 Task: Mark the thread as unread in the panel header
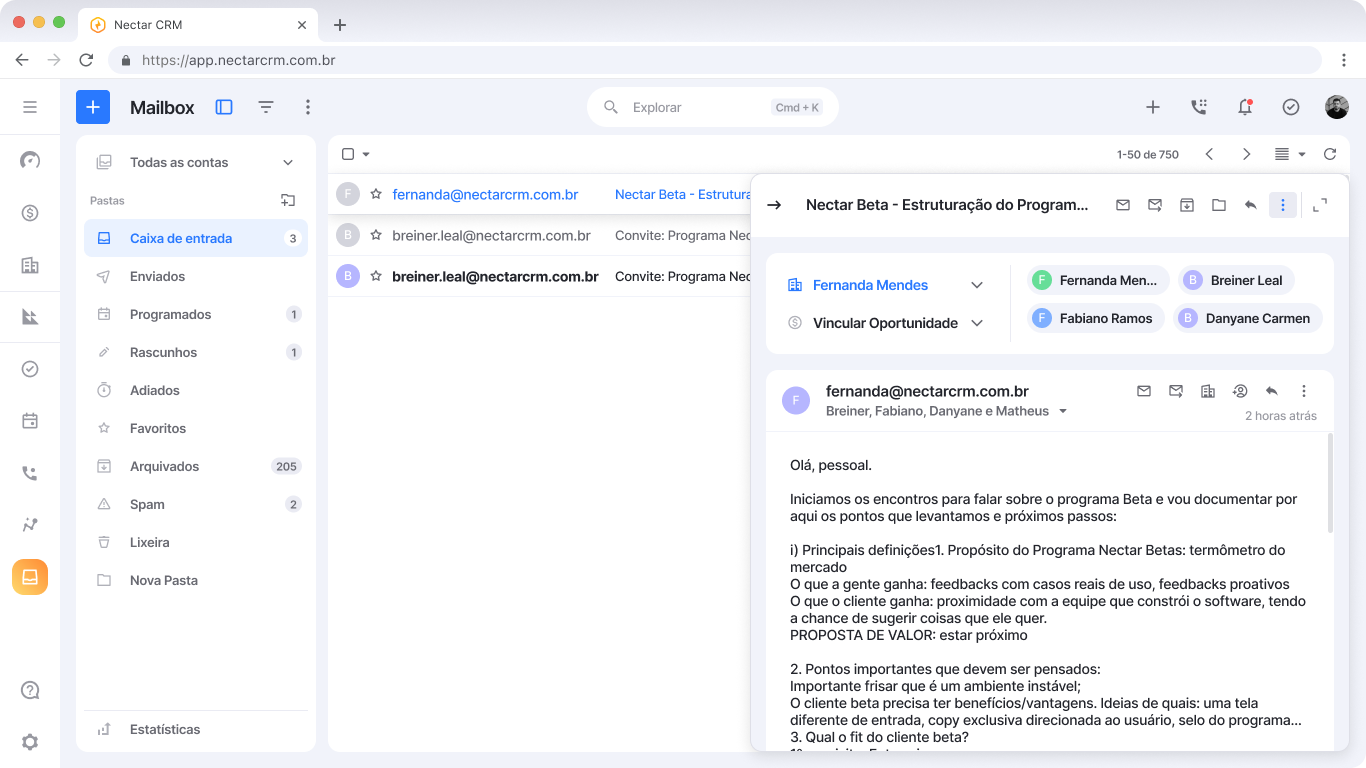click(1123, 205)
